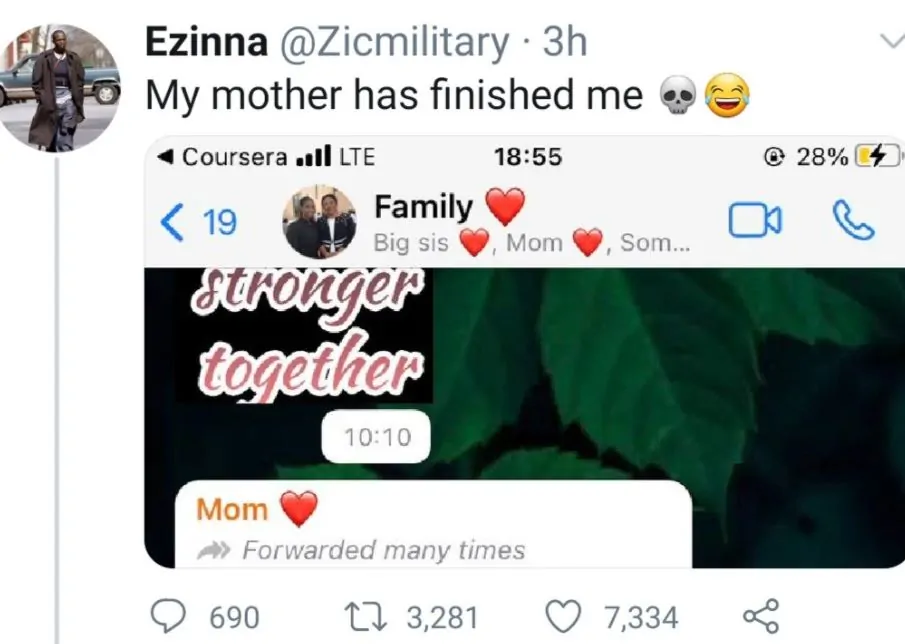Open the Family group info title
The height and width of the screenshot is (644, 905).
(424, 208)
